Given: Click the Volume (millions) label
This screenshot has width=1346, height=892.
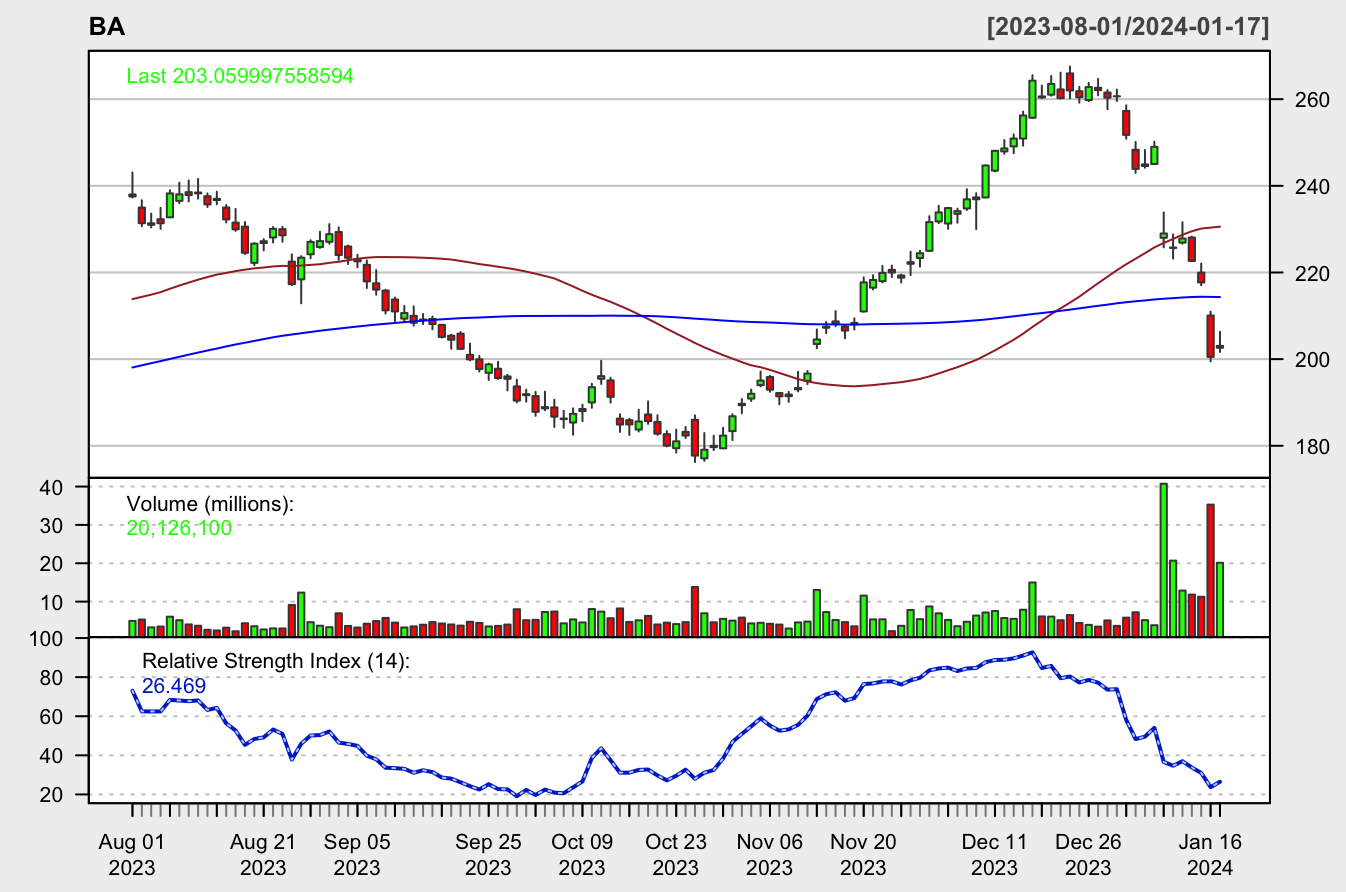Looking at the screenshot, I should pos(210,504).
